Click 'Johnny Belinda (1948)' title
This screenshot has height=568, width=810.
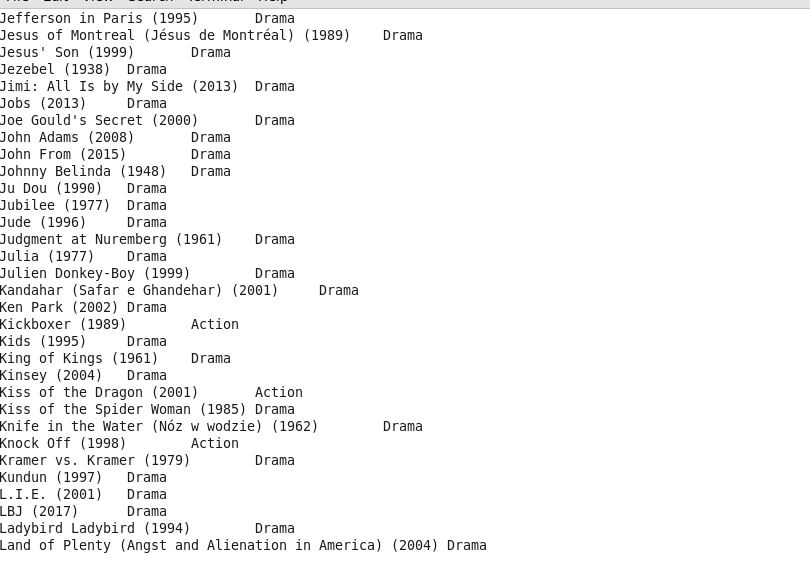(83, 172)
